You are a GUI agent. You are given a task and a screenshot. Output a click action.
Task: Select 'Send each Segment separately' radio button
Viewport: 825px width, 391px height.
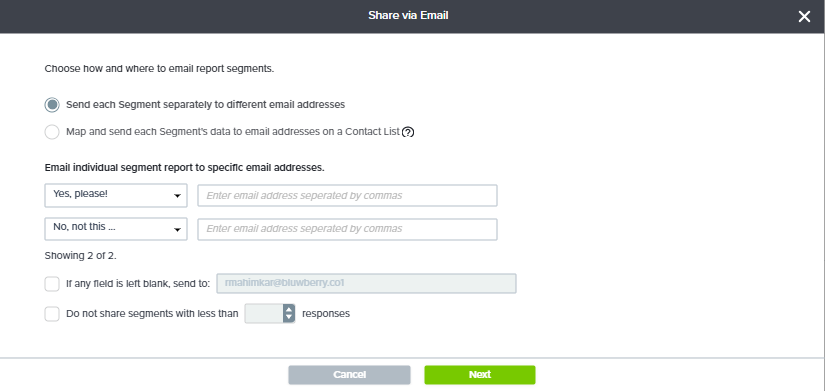pyautogui.click(x=52, y=105)
